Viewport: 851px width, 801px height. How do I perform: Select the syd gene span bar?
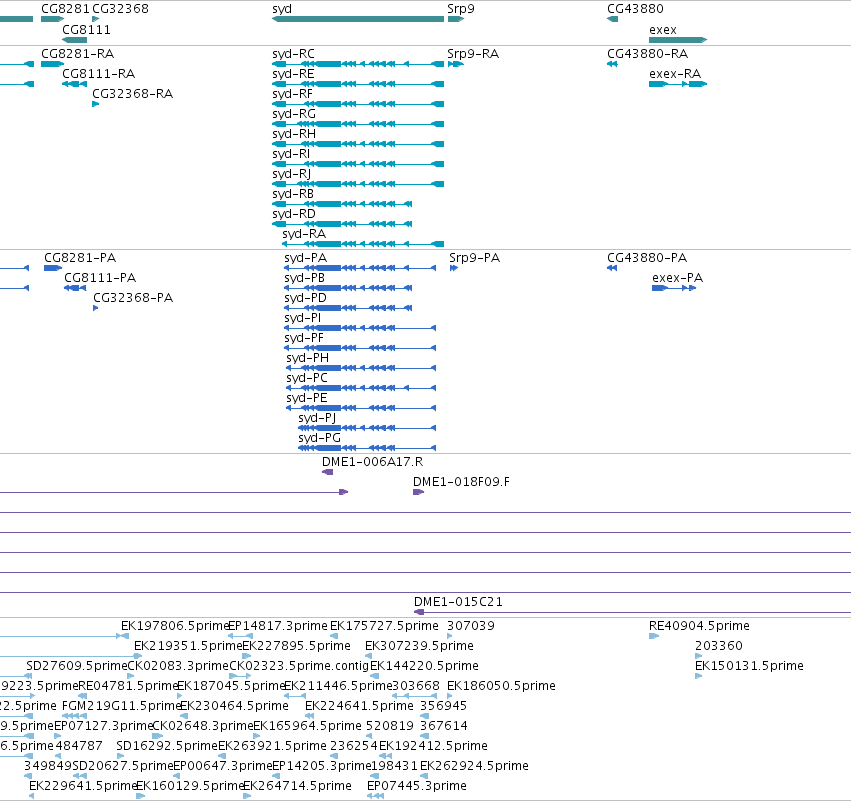pyautogui.click(x=358, y=19)
